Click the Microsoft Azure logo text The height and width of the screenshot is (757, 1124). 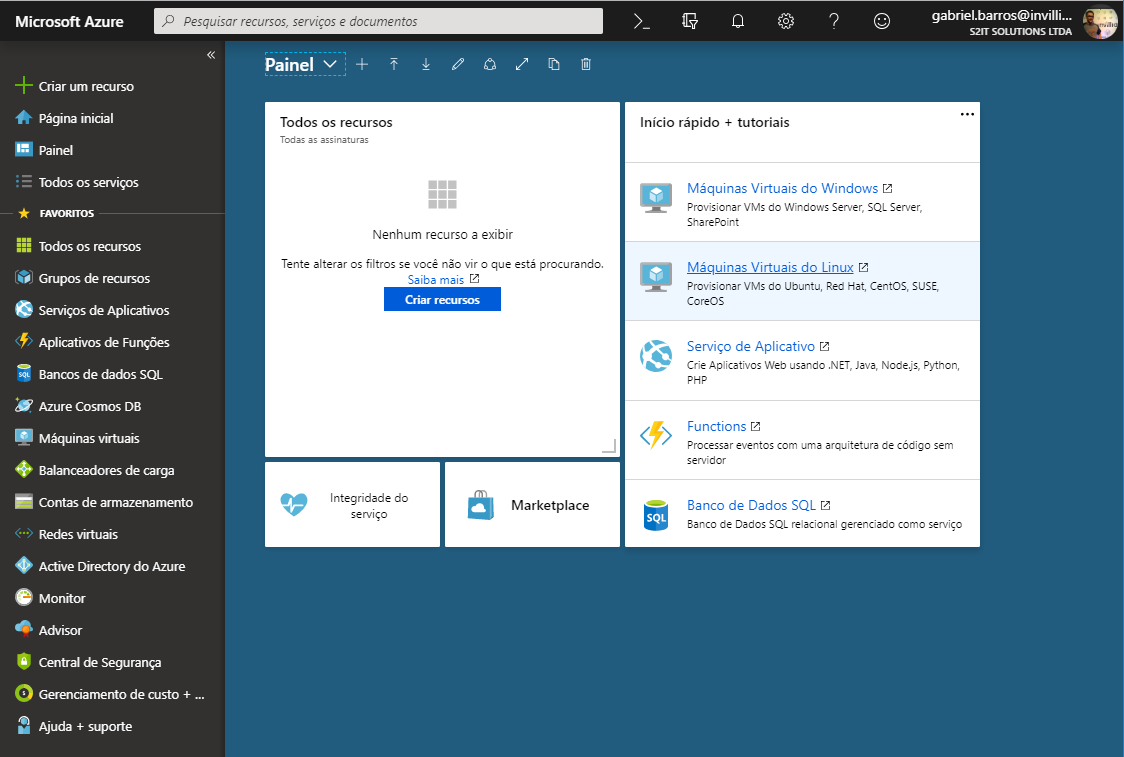70,22
